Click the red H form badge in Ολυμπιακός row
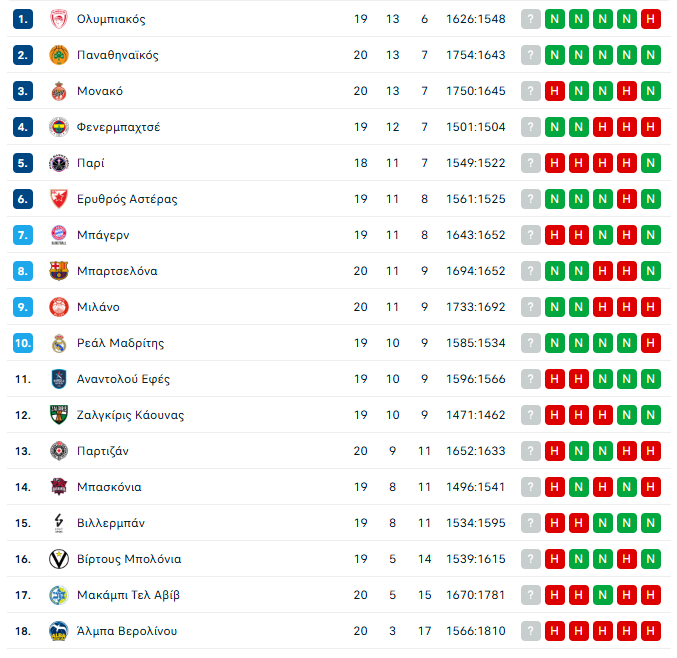The height and width of the screenshot is (658, 677). point(651,19)
